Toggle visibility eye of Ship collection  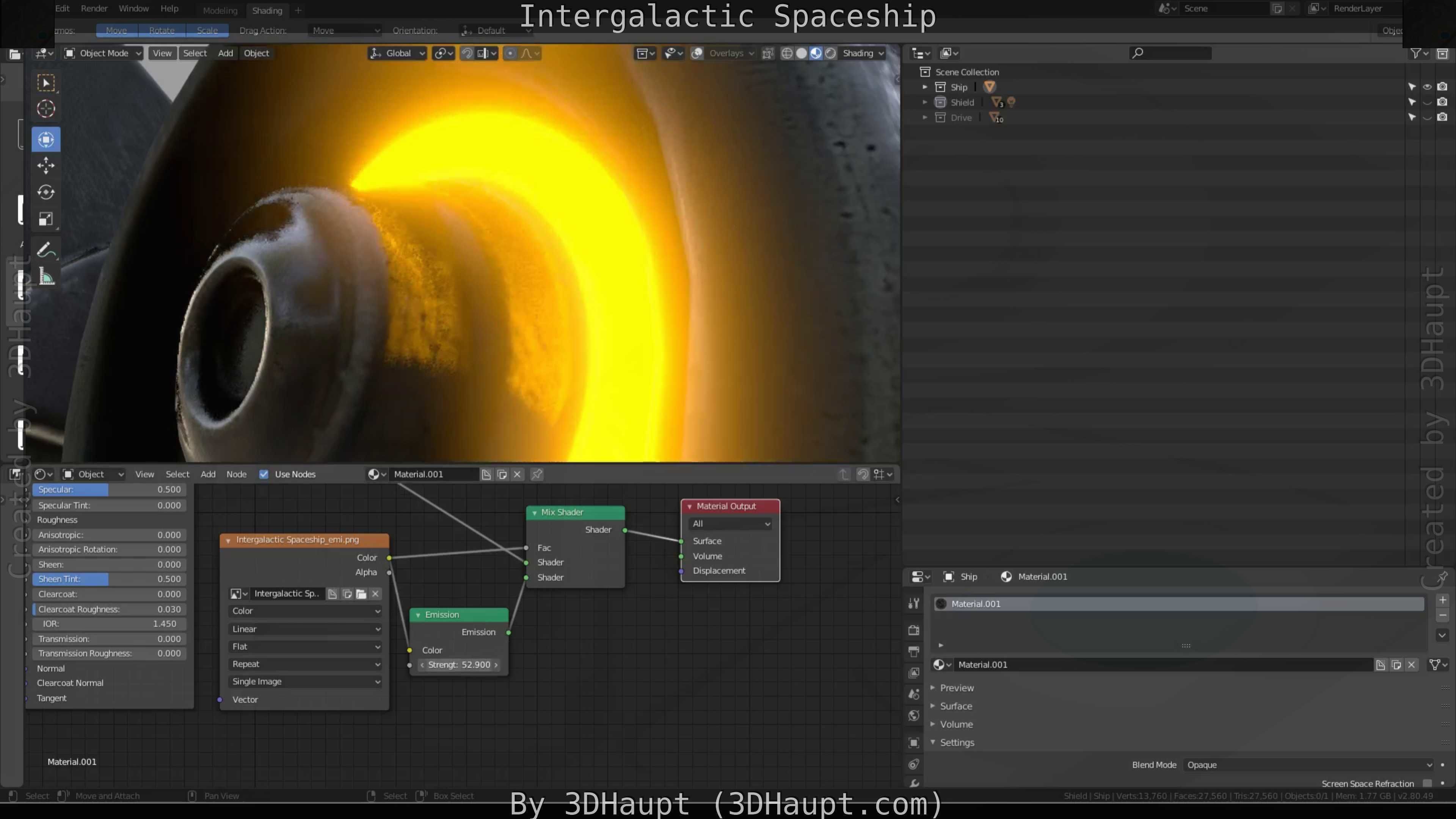point(1427,87)
